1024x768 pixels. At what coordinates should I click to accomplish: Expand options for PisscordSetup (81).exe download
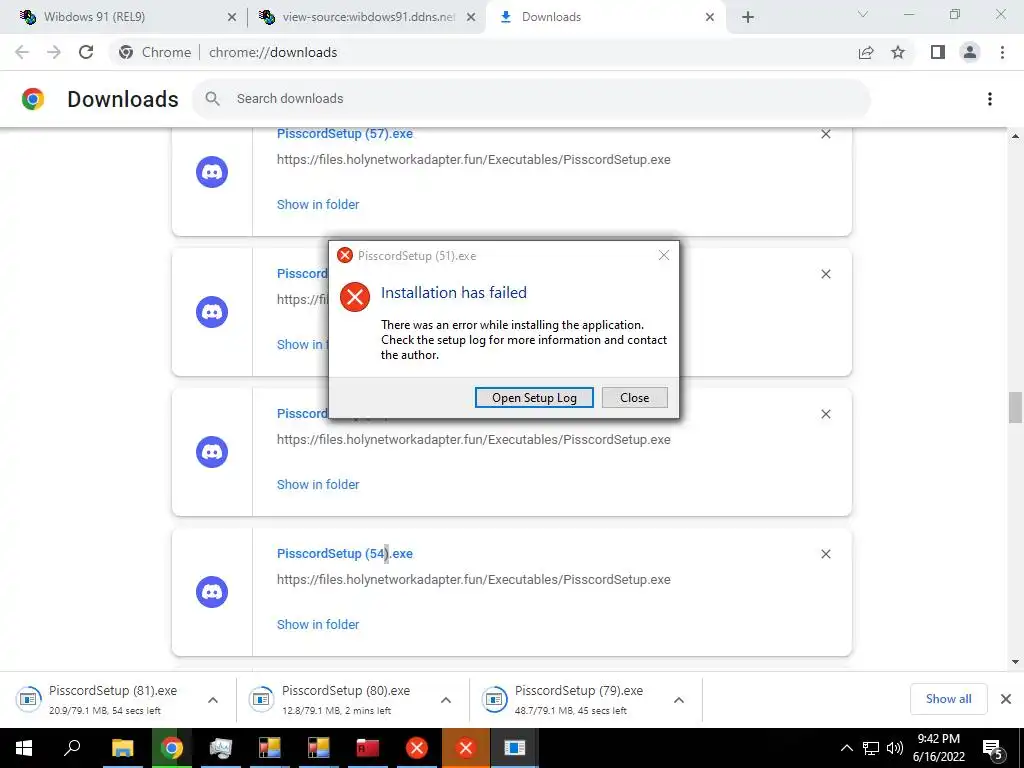pyautogui.click(x=213, y=700)
